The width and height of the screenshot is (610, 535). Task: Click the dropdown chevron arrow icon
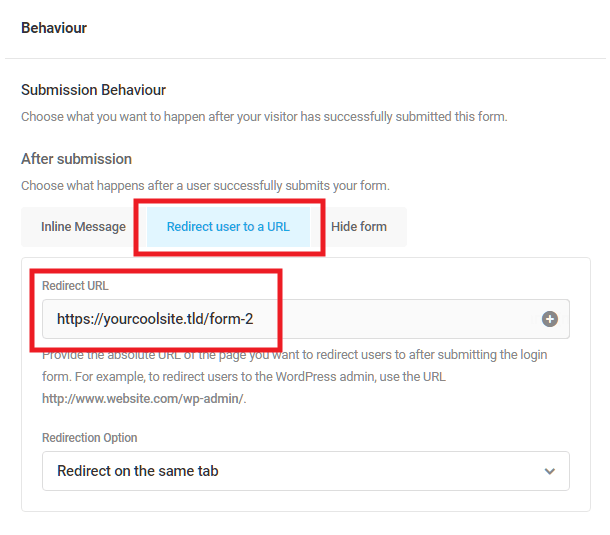pyautogui.click(x=549, y=471)
